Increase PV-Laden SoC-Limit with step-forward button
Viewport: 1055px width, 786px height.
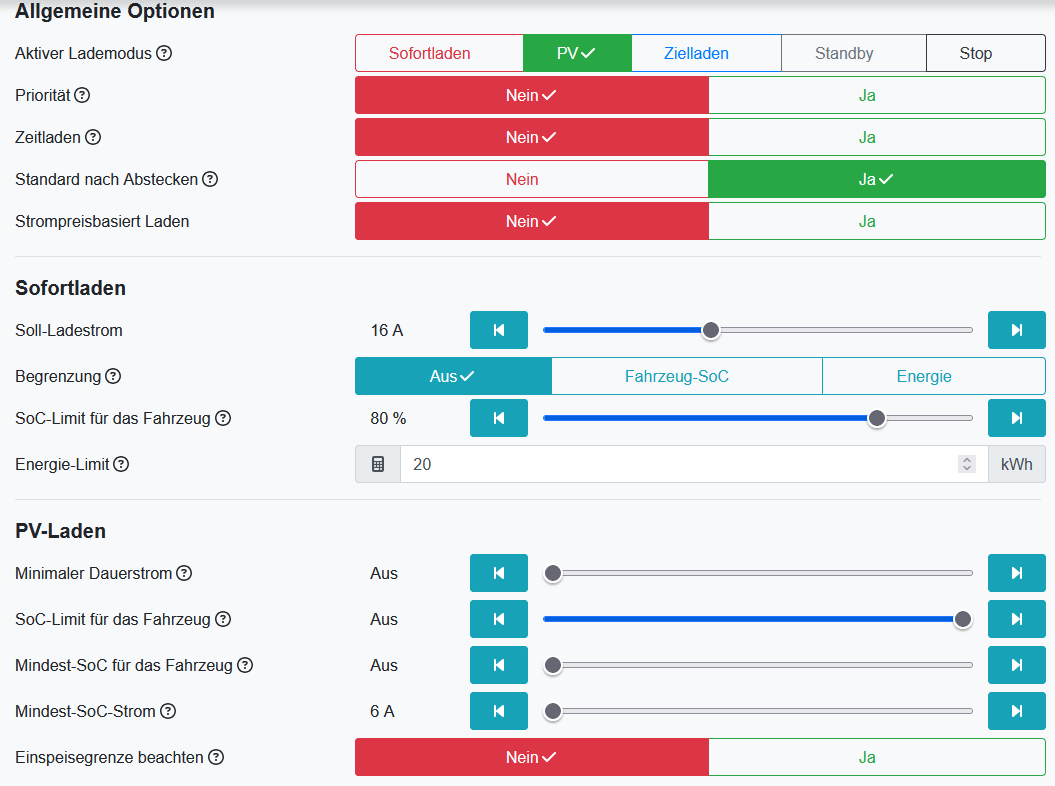[x=1017, y=619]
